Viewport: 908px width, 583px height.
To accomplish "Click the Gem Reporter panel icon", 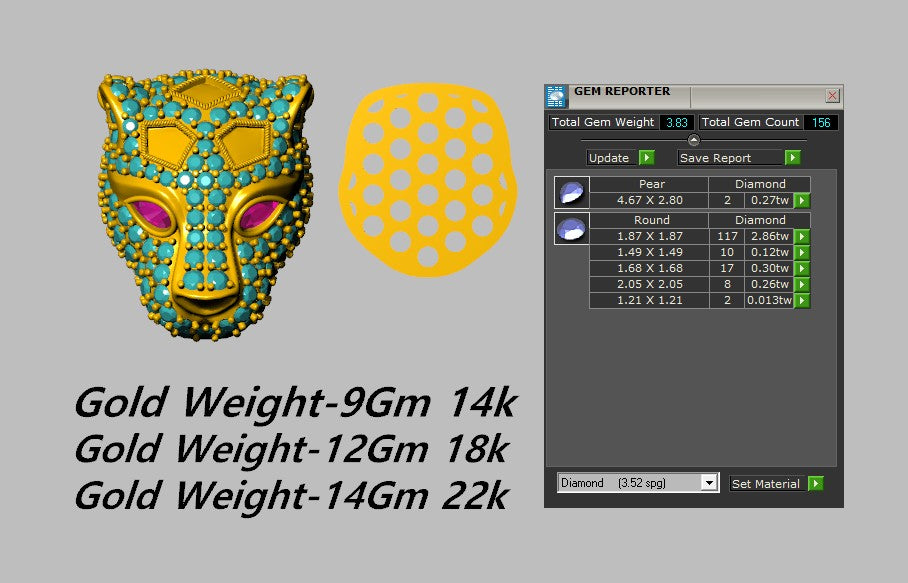I will [556, 95].
